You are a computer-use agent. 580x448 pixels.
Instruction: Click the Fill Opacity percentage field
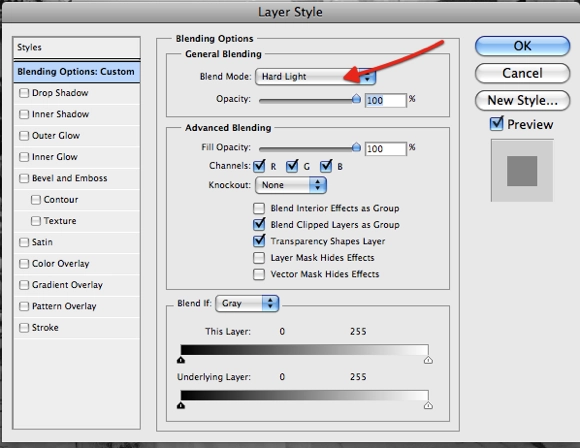tap(385, 149)
